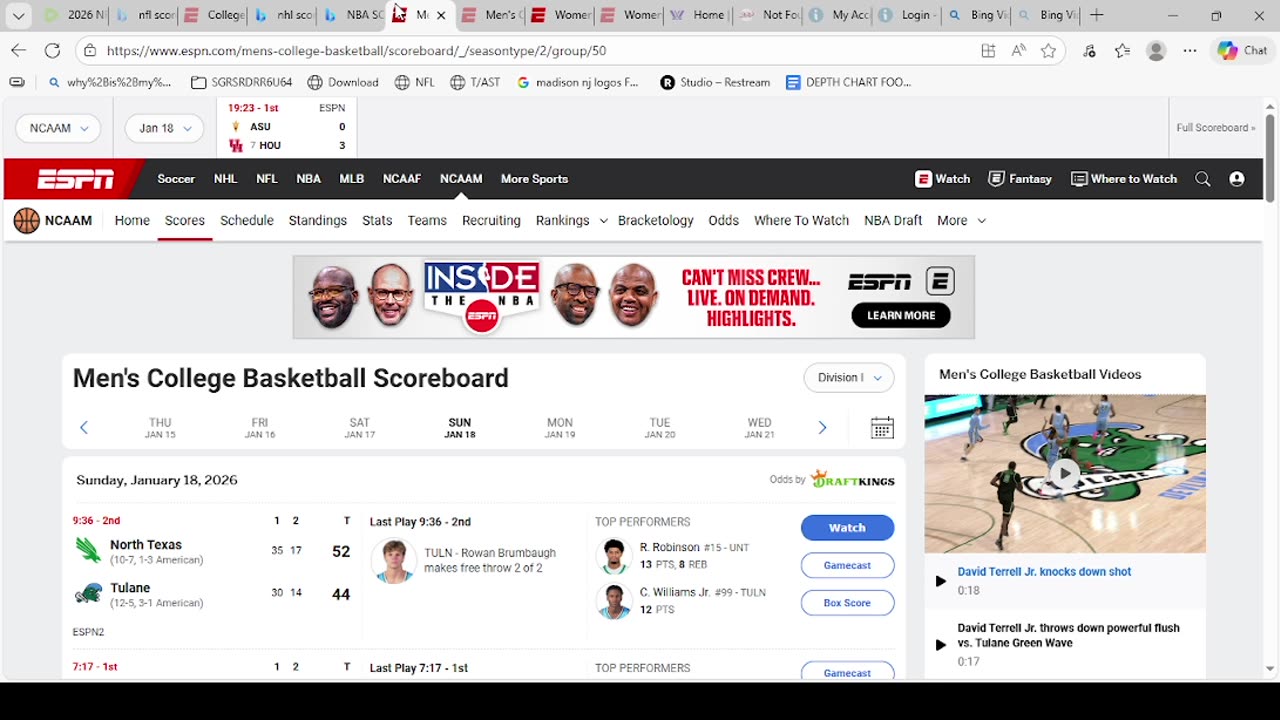Open the calendar date picker icon
The image size is (1280, 720).
tap(882, 428)
